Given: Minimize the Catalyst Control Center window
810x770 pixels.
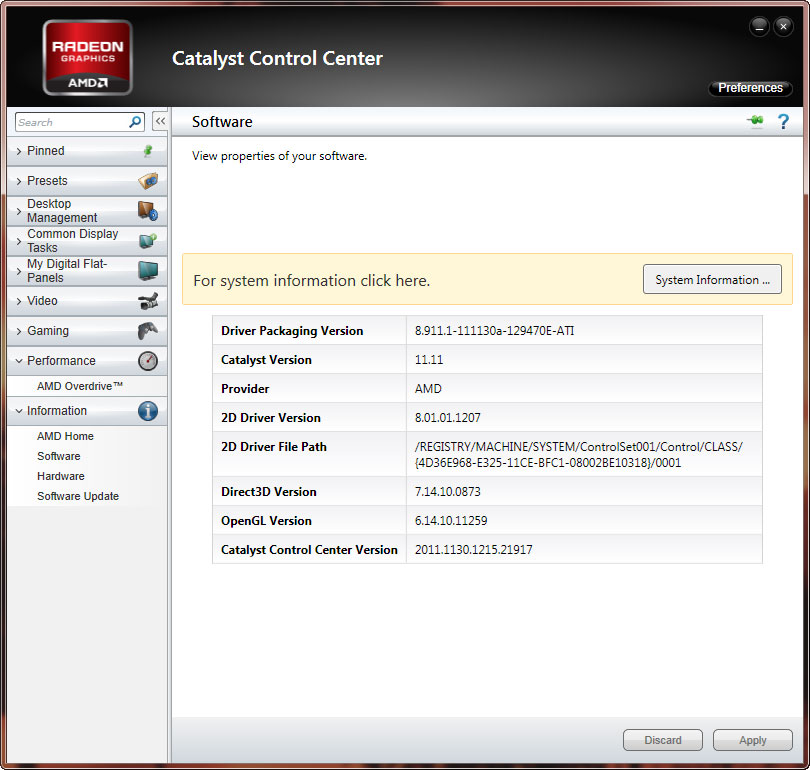Looking at the screenshot, I should coord(759,26).
